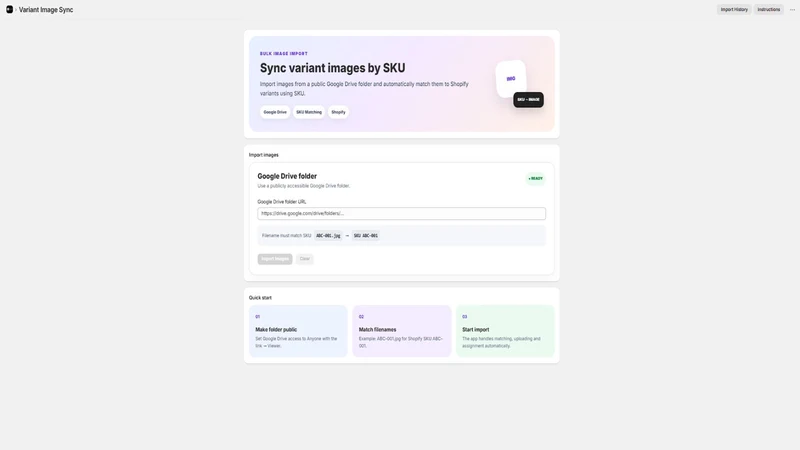Click the Google Drive folder section heading

pyautogui.click(x=287, y=176)
